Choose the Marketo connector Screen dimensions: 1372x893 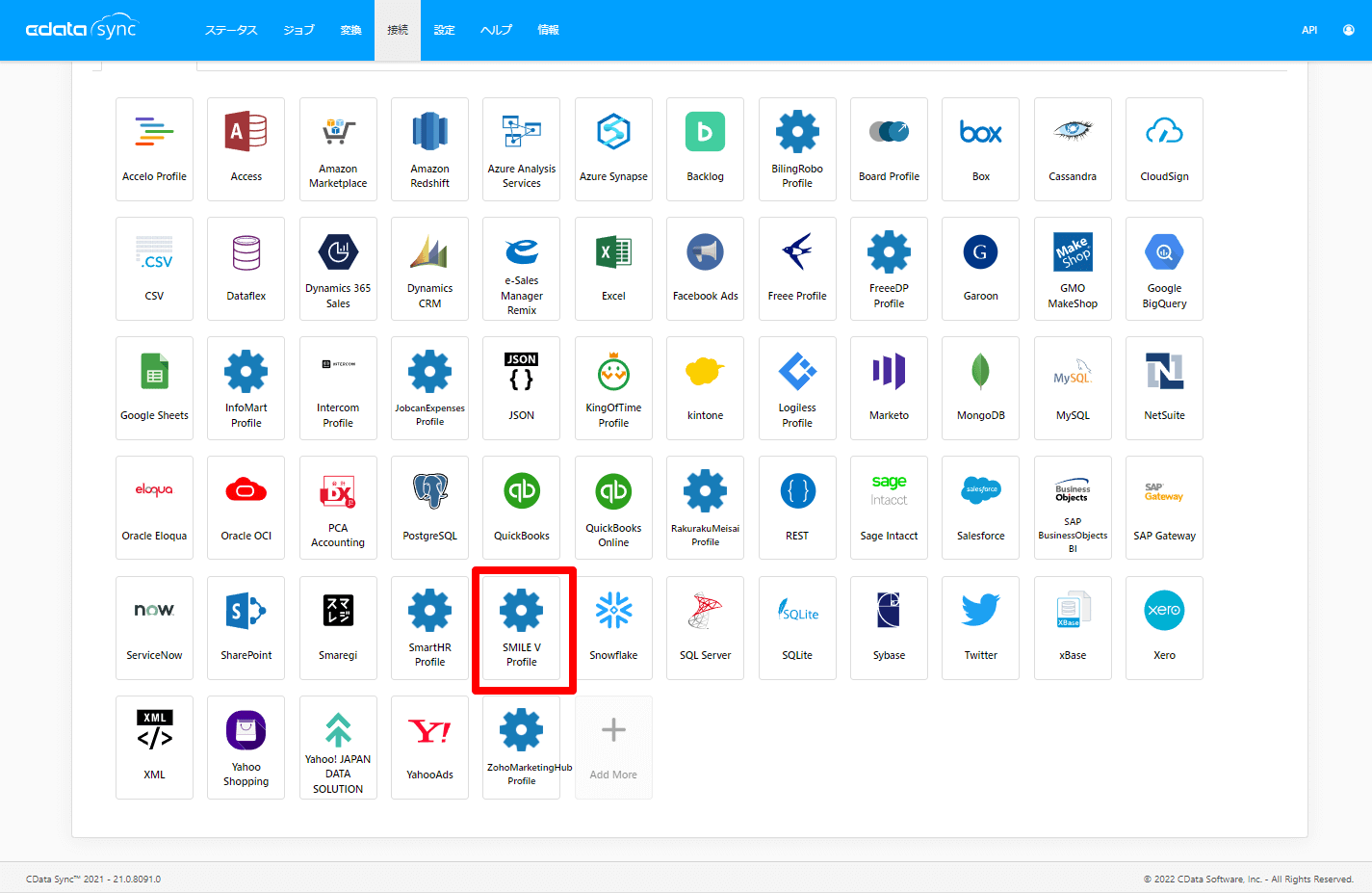889,388
